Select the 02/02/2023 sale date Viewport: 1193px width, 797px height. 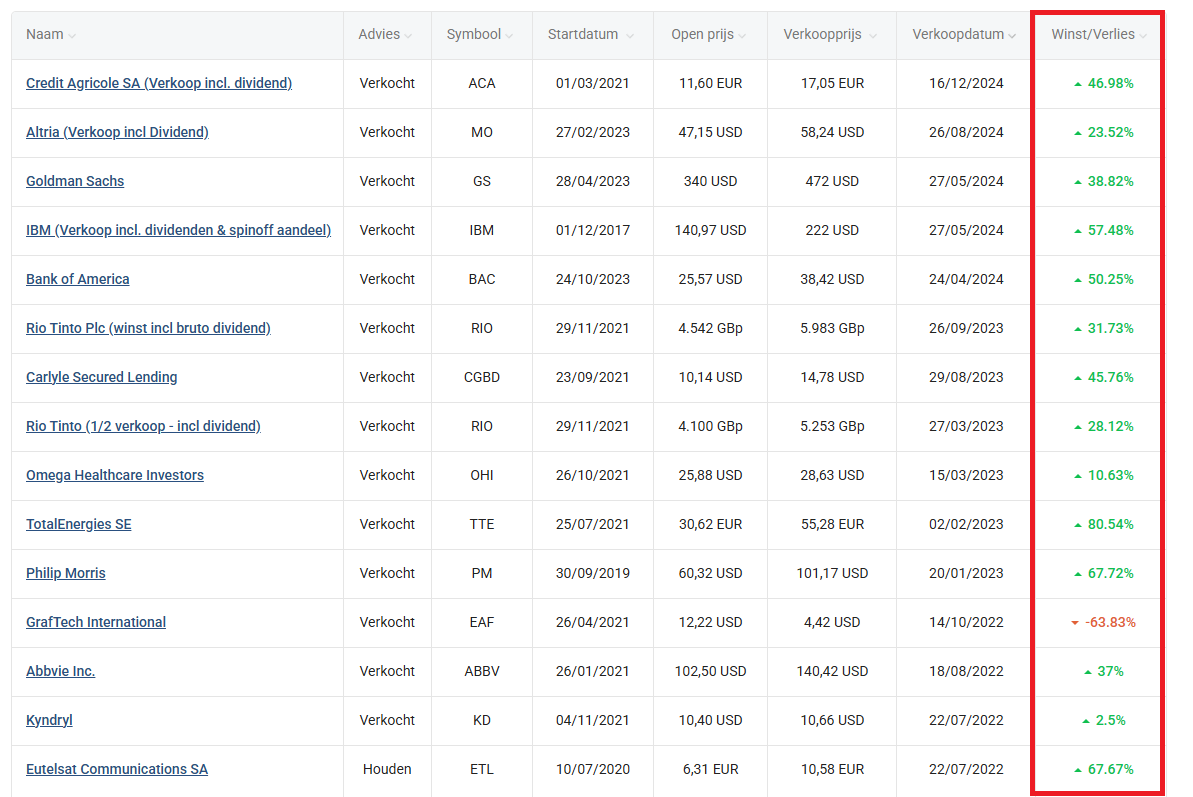(x=966, y=524)
